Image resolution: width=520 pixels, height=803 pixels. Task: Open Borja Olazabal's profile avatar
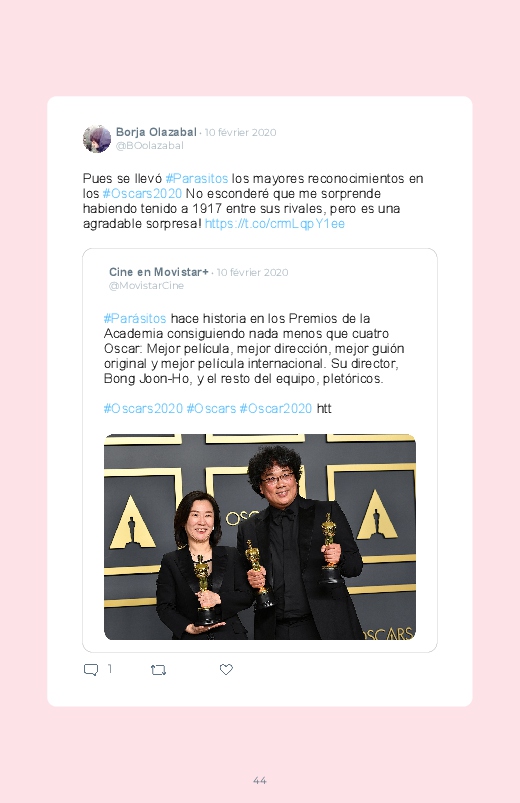pos(97,139)
